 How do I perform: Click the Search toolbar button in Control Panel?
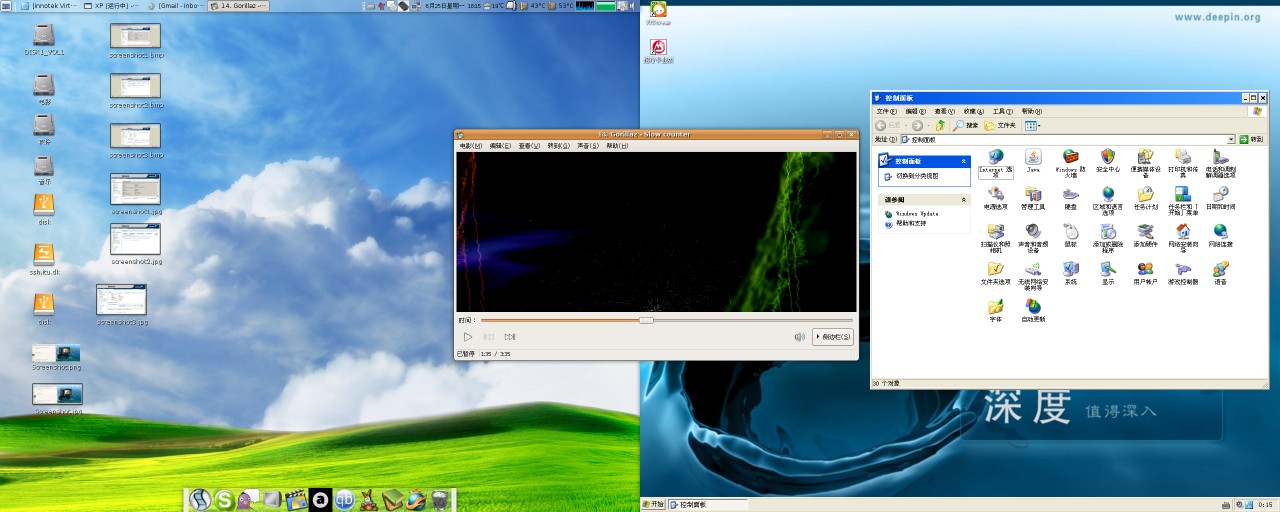[965, 125]
